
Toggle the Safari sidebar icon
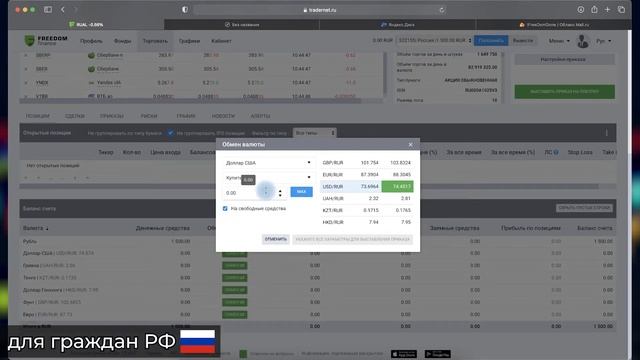(x=48, y=9)
